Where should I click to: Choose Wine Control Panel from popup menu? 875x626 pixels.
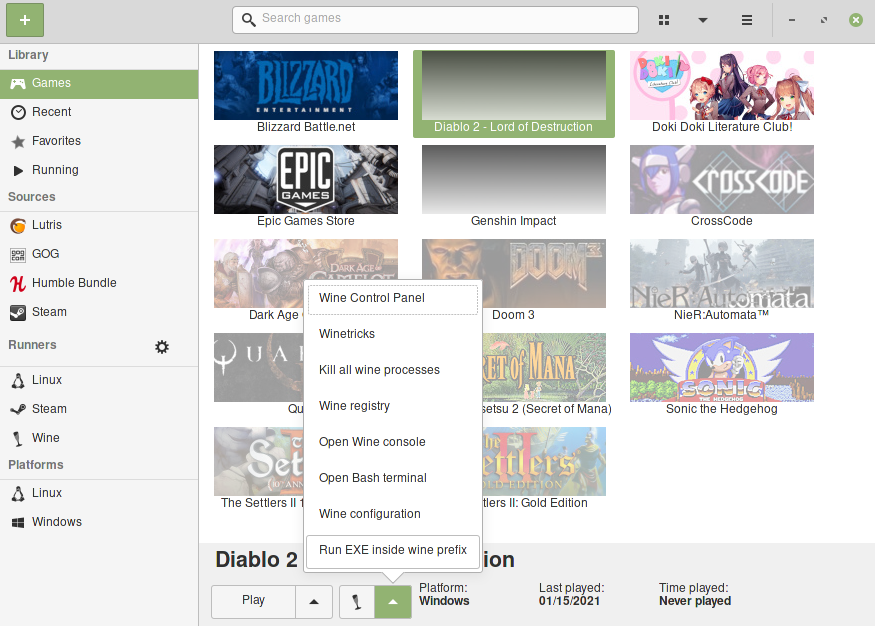click(393, 299)
